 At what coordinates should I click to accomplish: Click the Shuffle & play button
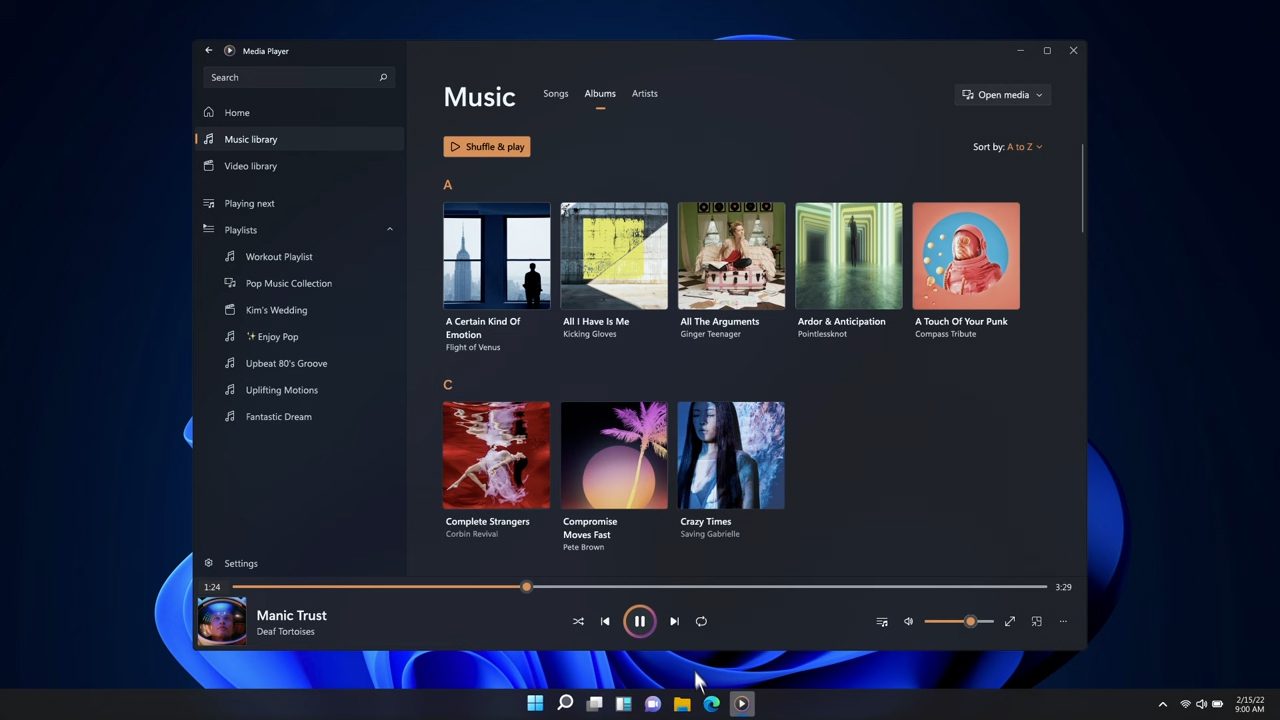tap(486, 146)
